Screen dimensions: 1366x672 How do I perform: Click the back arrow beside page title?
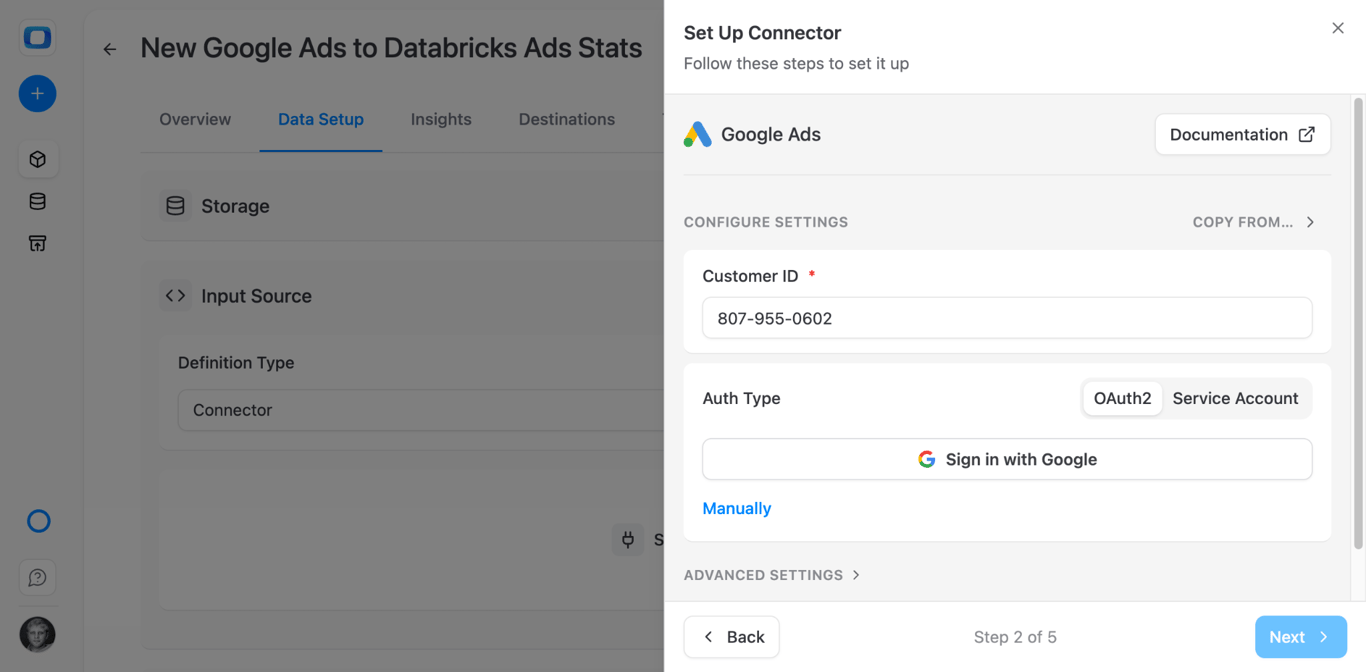pyautogui.click(x=110, y=49)
